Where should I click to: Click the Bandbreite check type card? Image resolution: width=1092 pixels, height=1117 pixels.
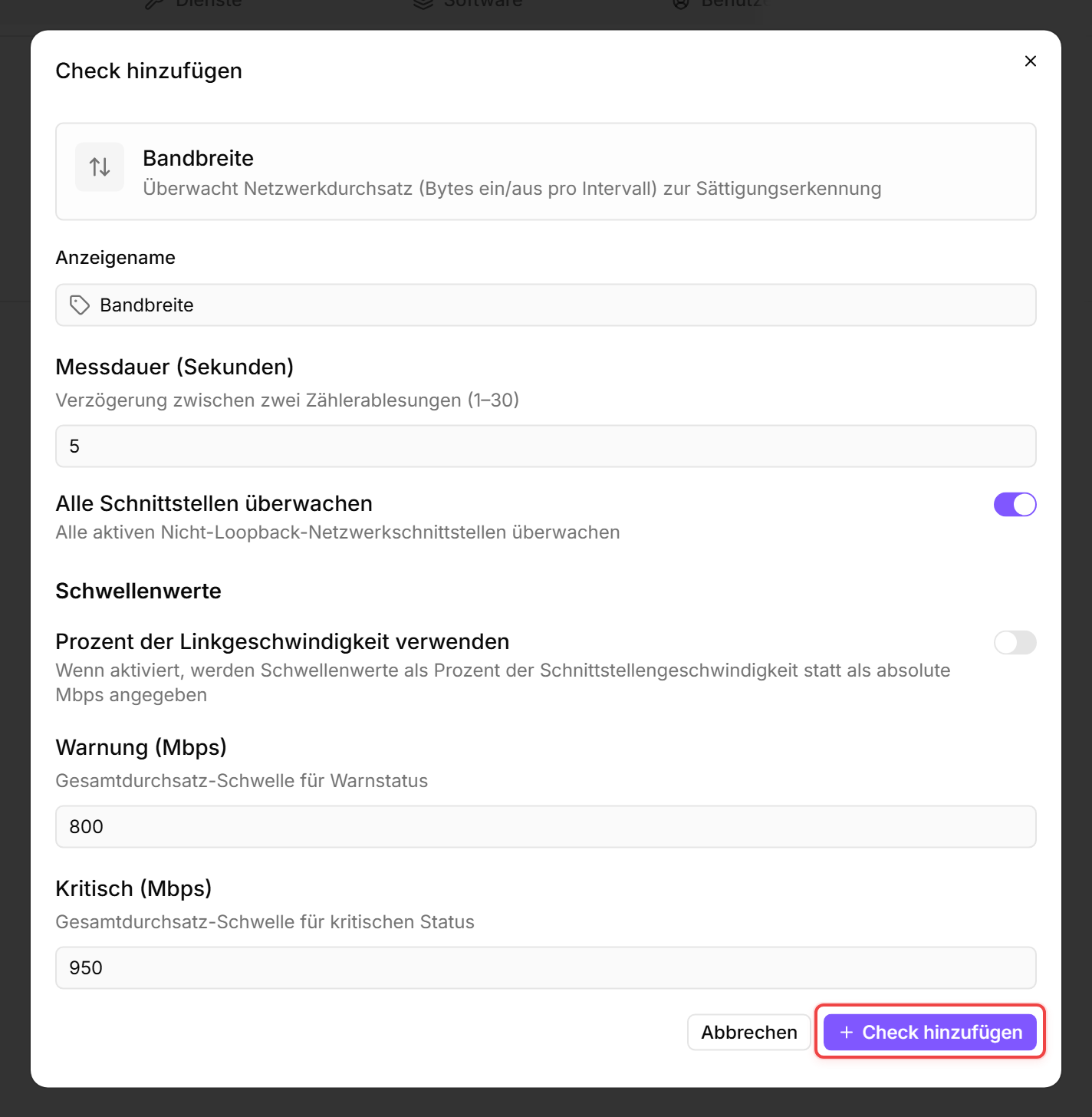pos(546,172)
